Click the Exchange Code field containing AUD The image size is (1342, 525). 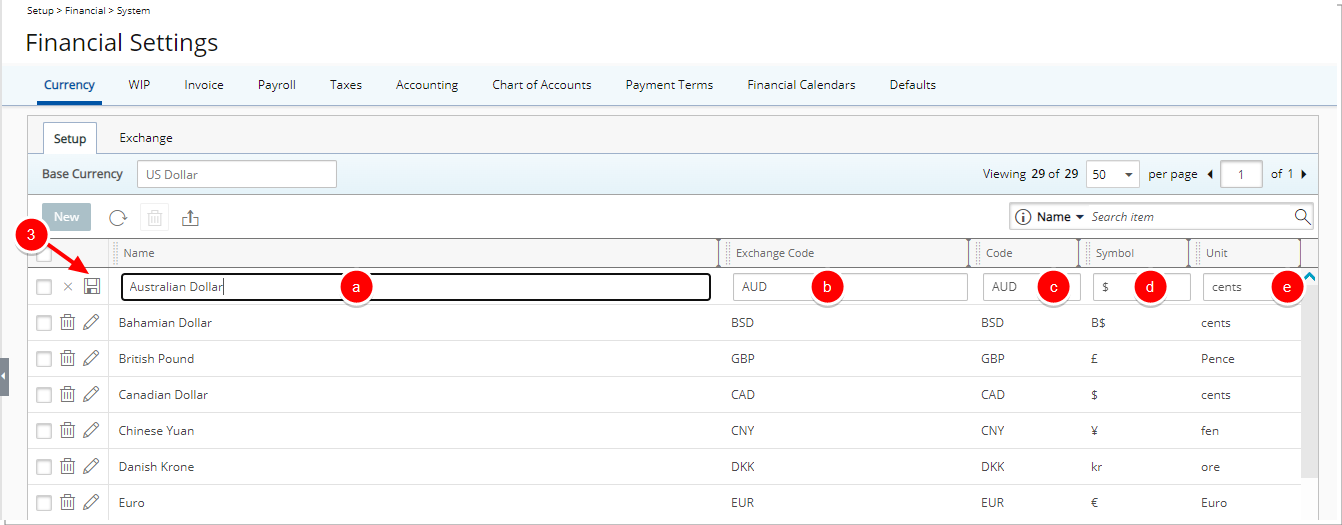click(x=850, y=287)
